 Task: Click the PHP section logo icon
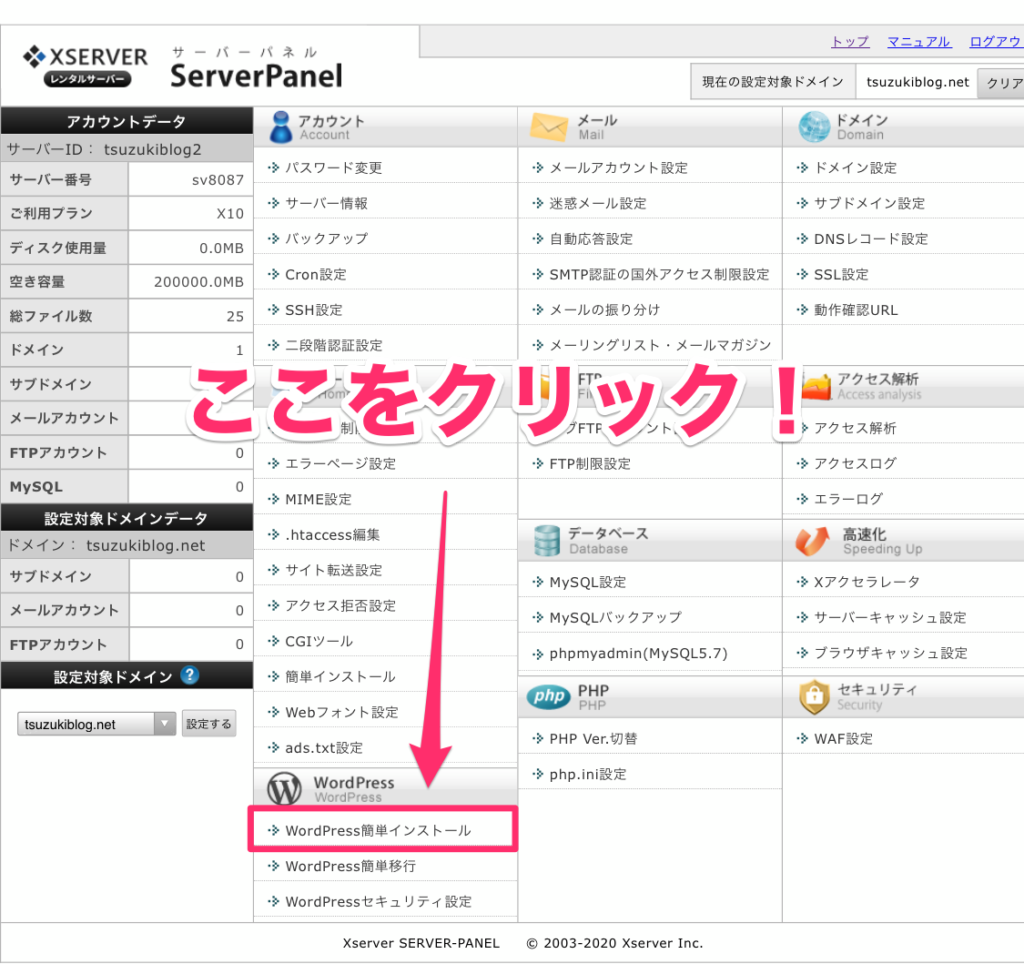coord(549,697)
